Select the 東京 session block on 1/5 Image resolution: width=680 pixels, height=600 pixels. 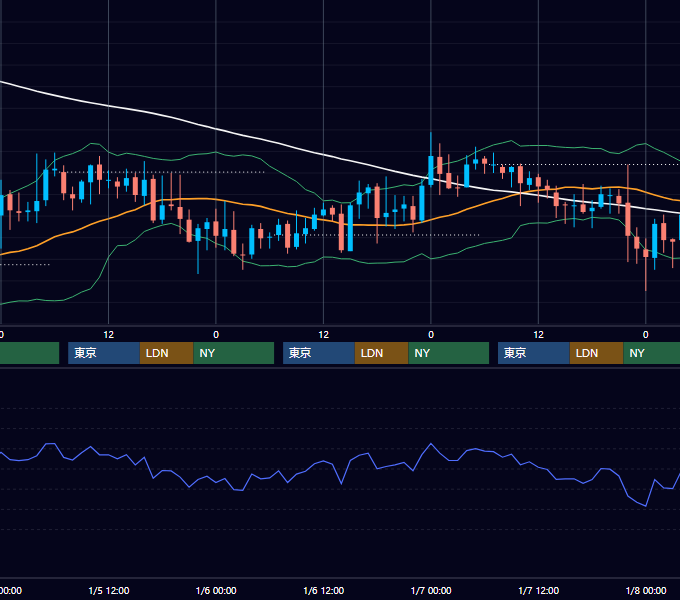tap(104, 353)
